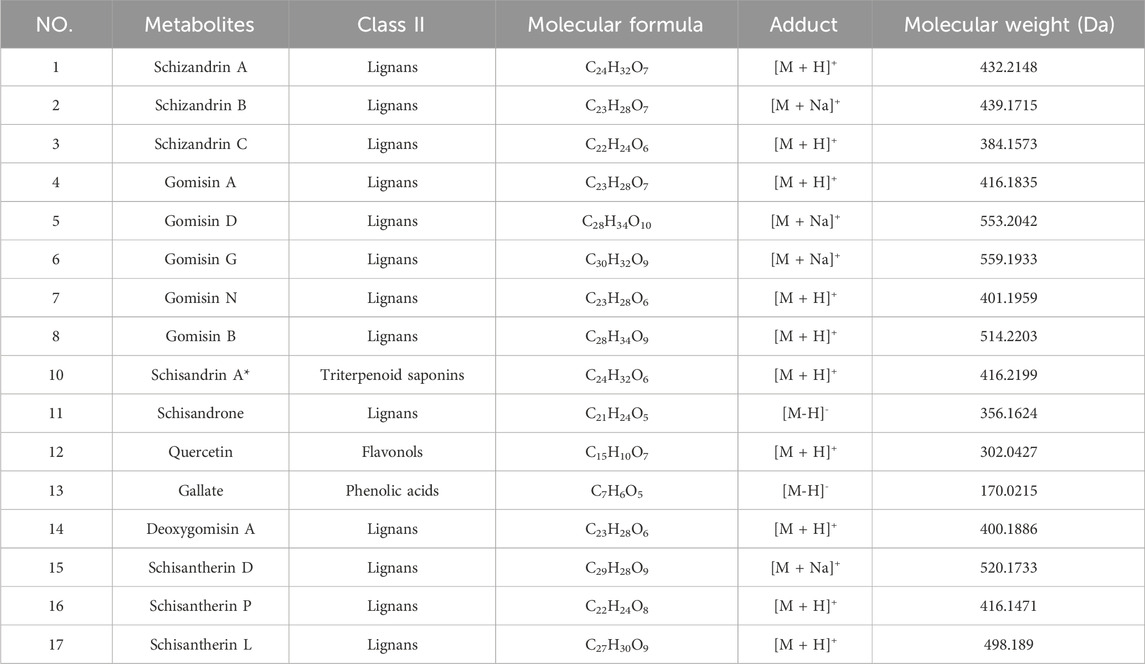
Task: Select molecular weight value 498.189
Action: click(x=1008, y=645)
